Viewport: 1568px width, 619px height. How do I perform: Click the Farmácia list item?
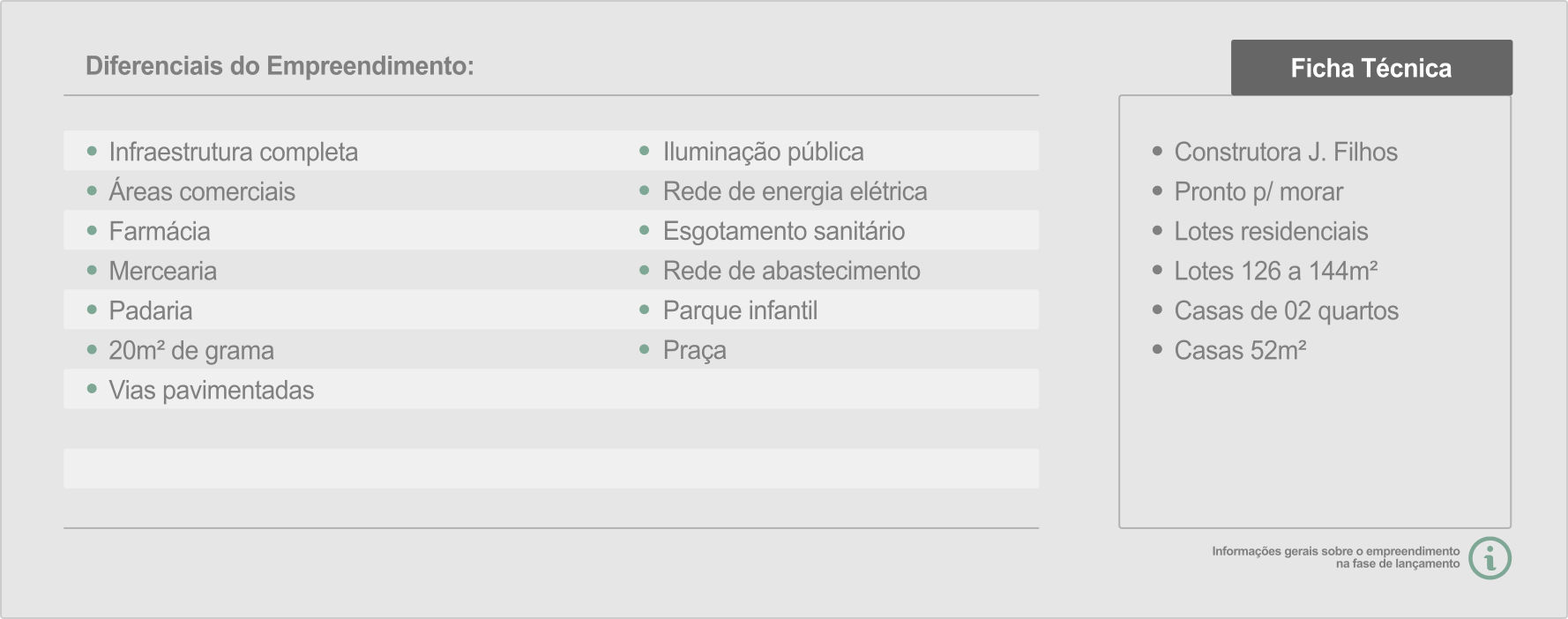[160, 231]
